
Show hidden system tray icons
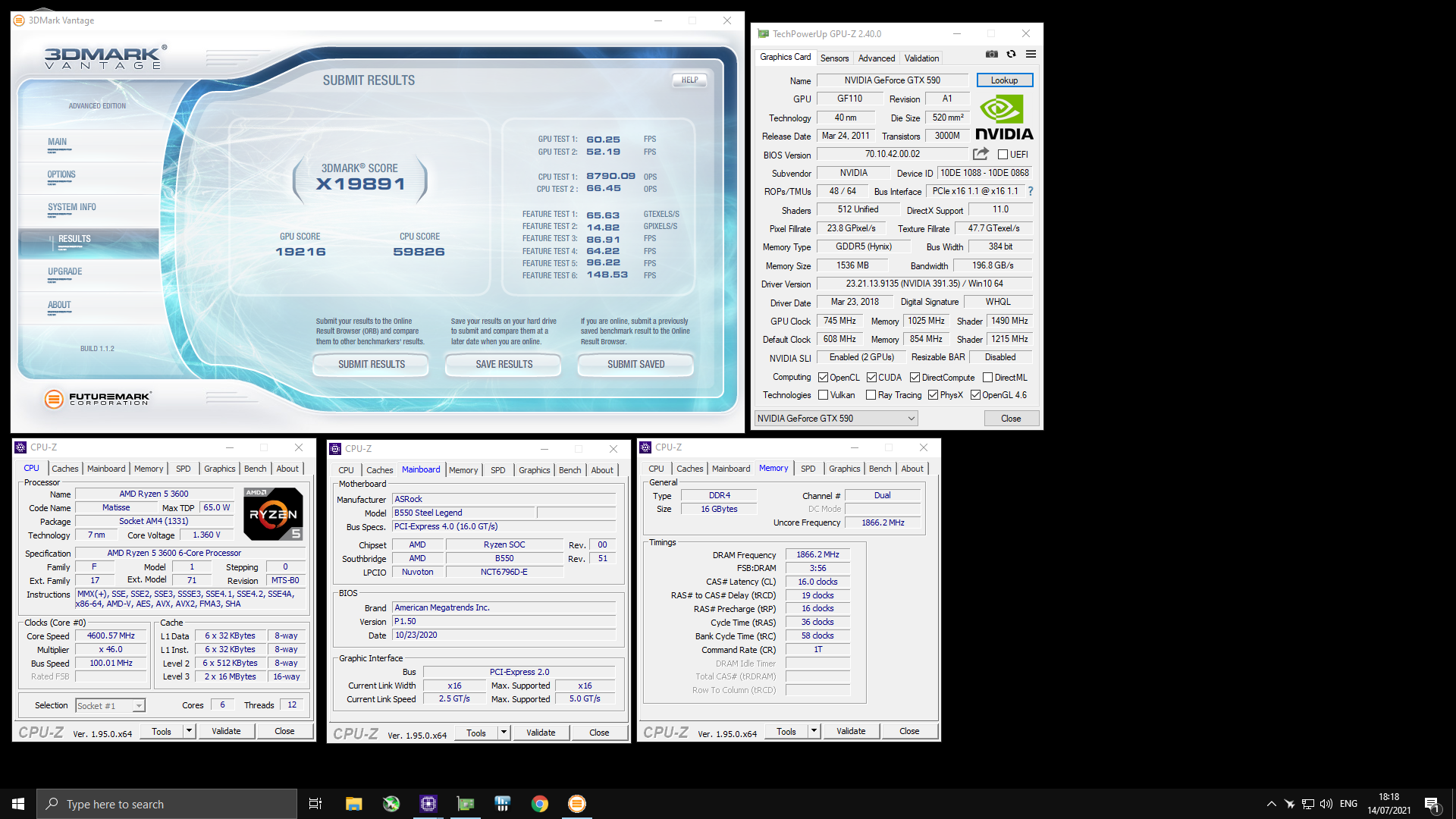click(1271, 804)
